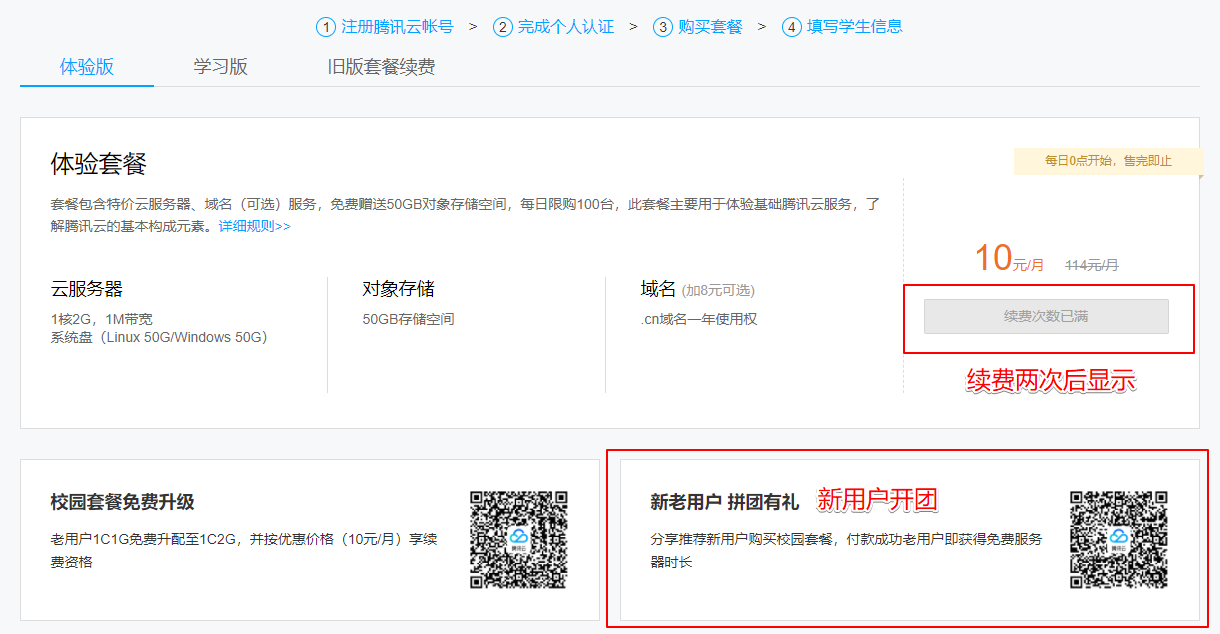The width and height of the screenshot is (1220, 634).
Task: Click the 体验套餐 heading
Action: (99, 164)
